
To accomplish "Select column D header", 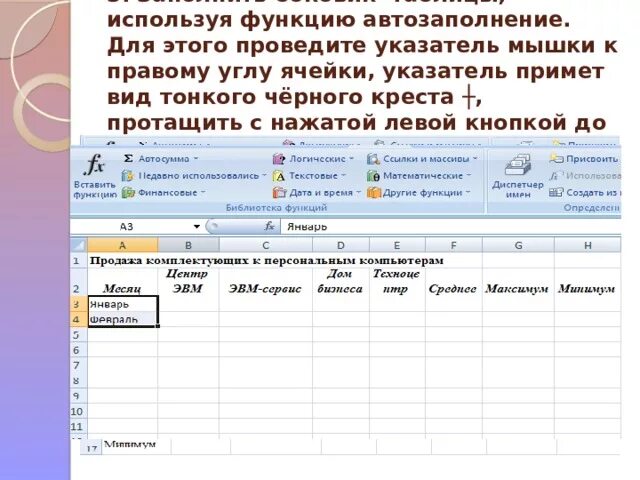I will [x=341, y=245].
